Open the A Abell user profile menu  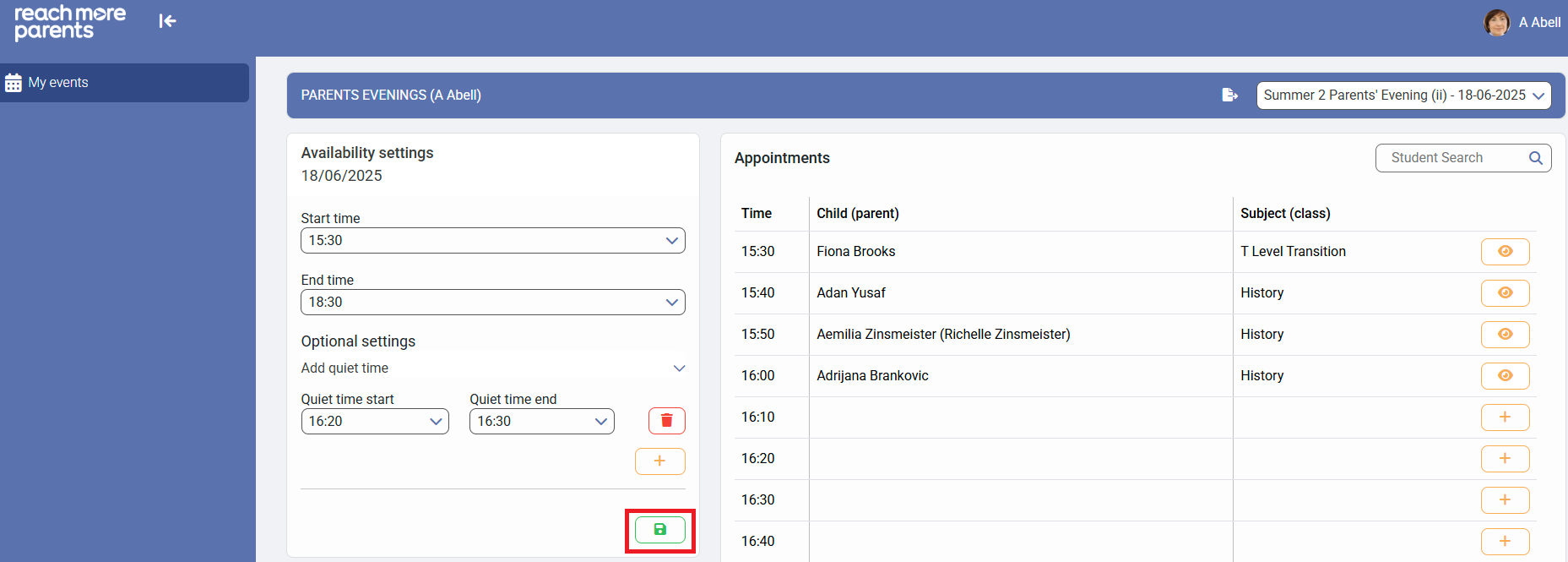1522,23
